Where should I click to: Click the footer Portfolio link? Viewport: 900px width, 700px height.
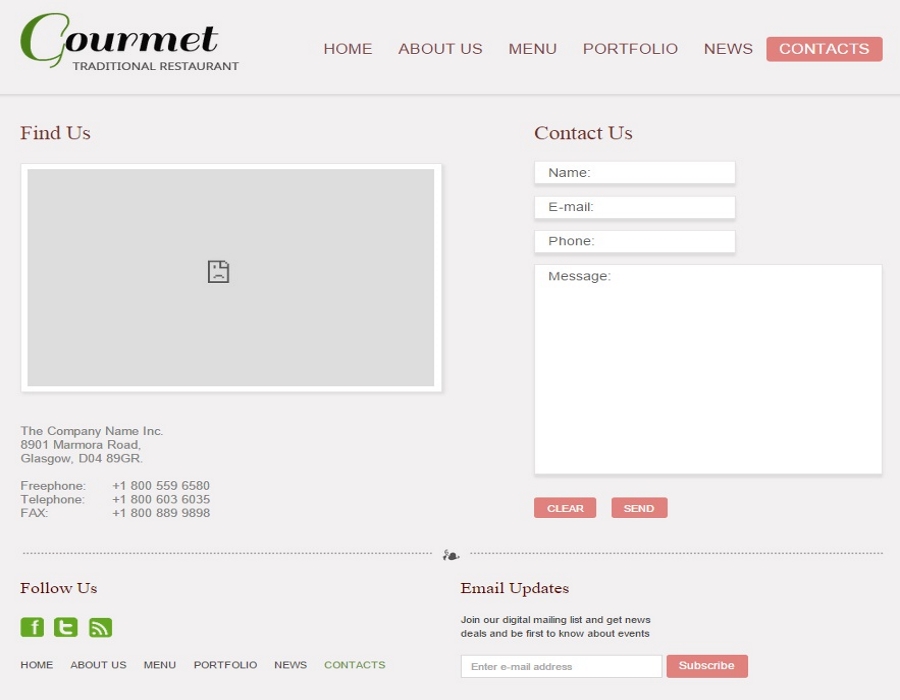tap(225, 665)
